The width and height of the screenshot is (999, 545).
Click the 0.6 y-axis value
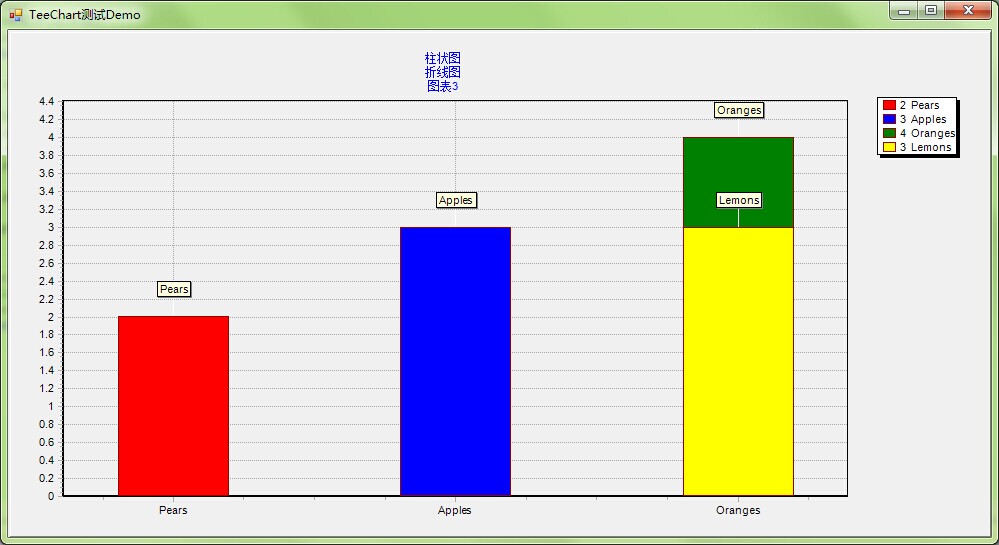tap(47, 442)
